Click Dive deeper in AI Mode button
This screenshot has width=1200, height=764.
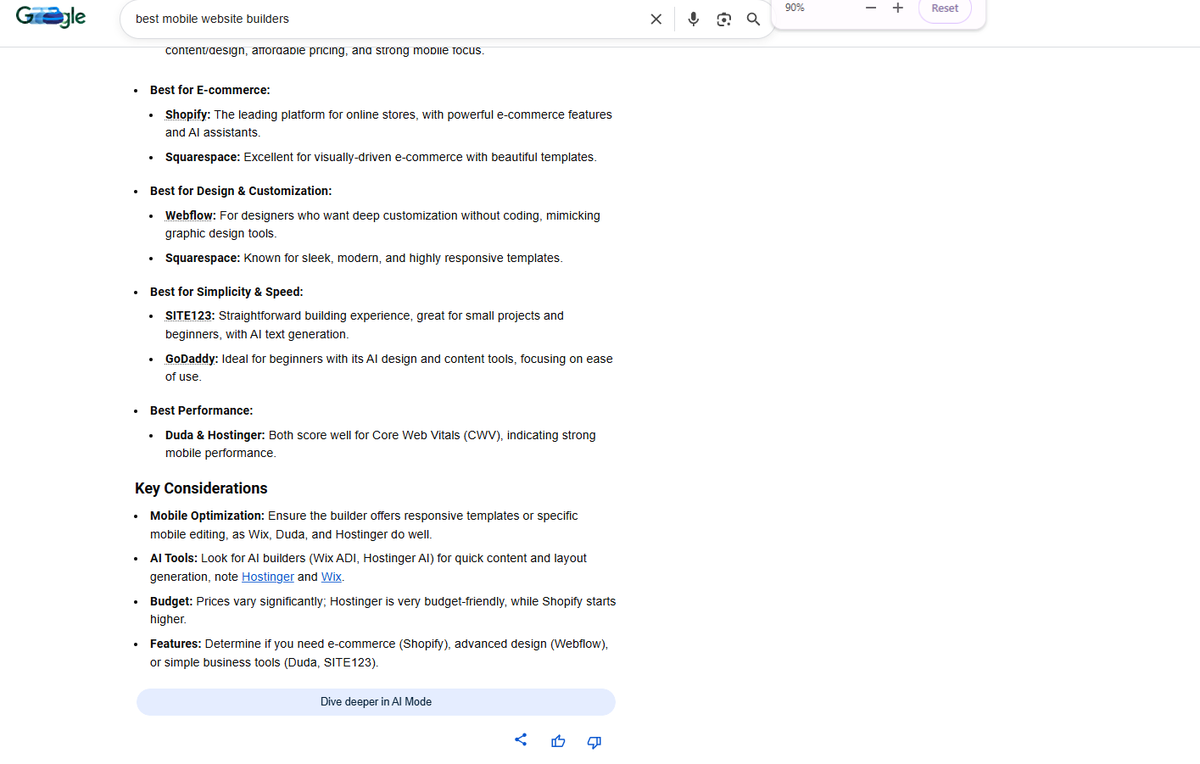[x=376, y=702]
